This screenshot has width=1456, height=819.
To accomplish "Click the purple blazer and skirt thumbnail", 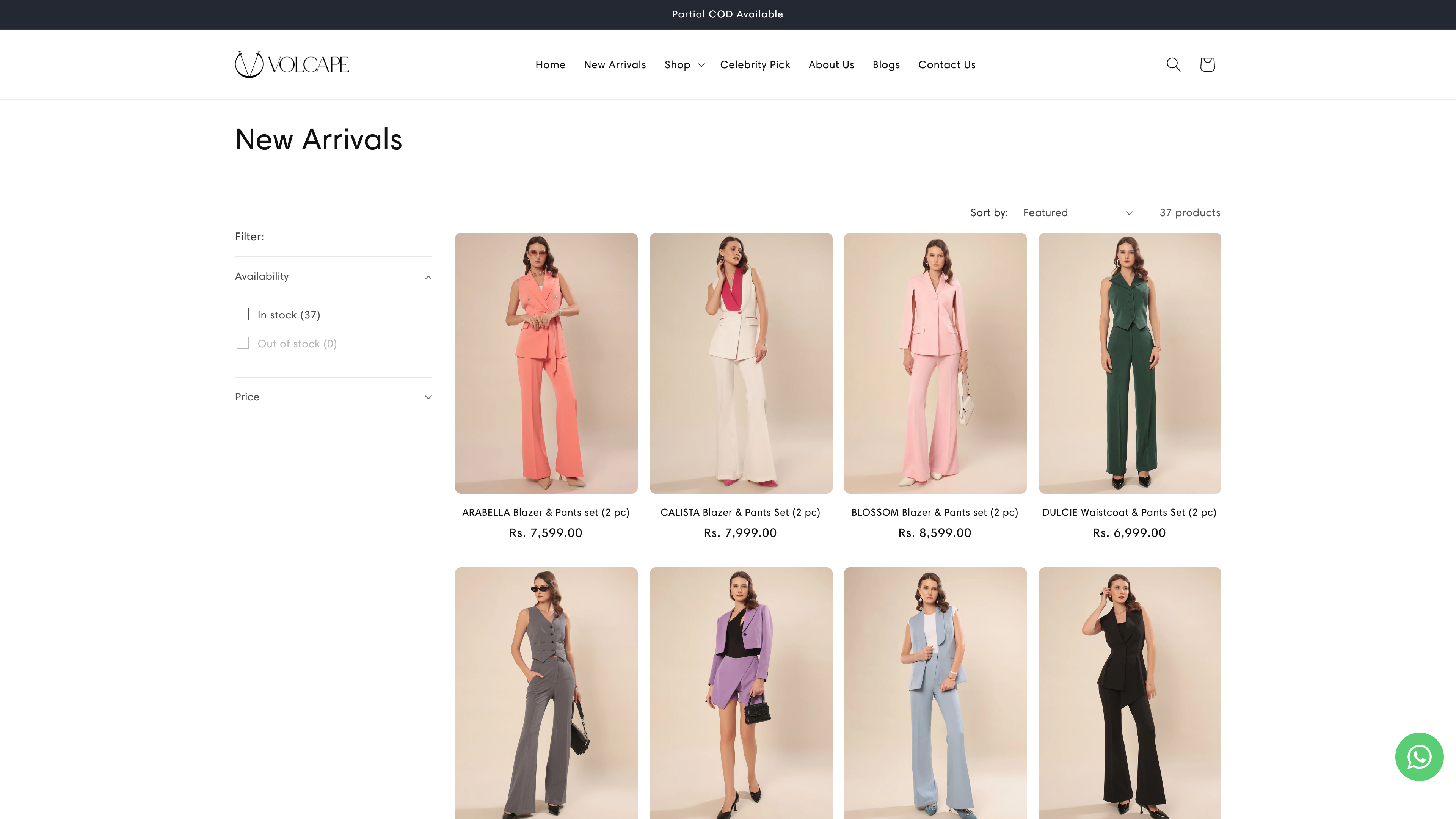I will click(741, 692).
